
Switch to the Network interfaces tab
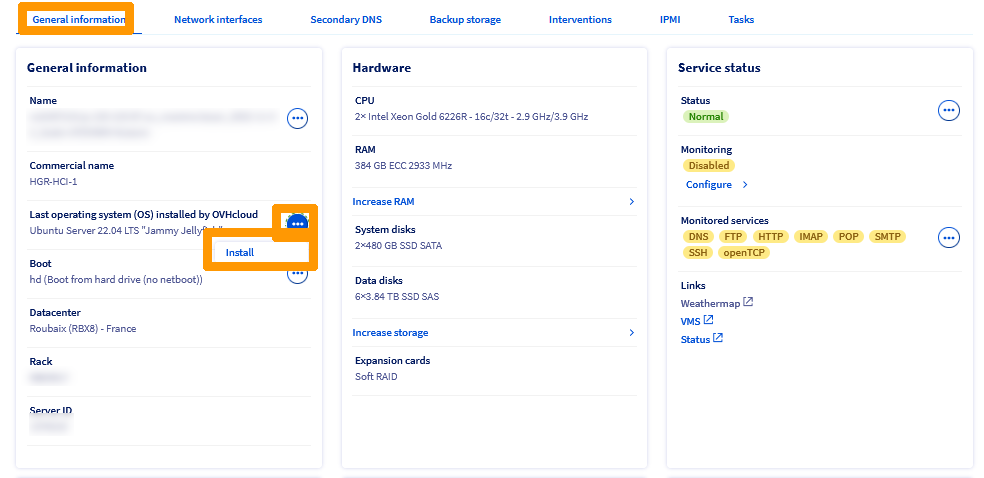click(218, 19)
